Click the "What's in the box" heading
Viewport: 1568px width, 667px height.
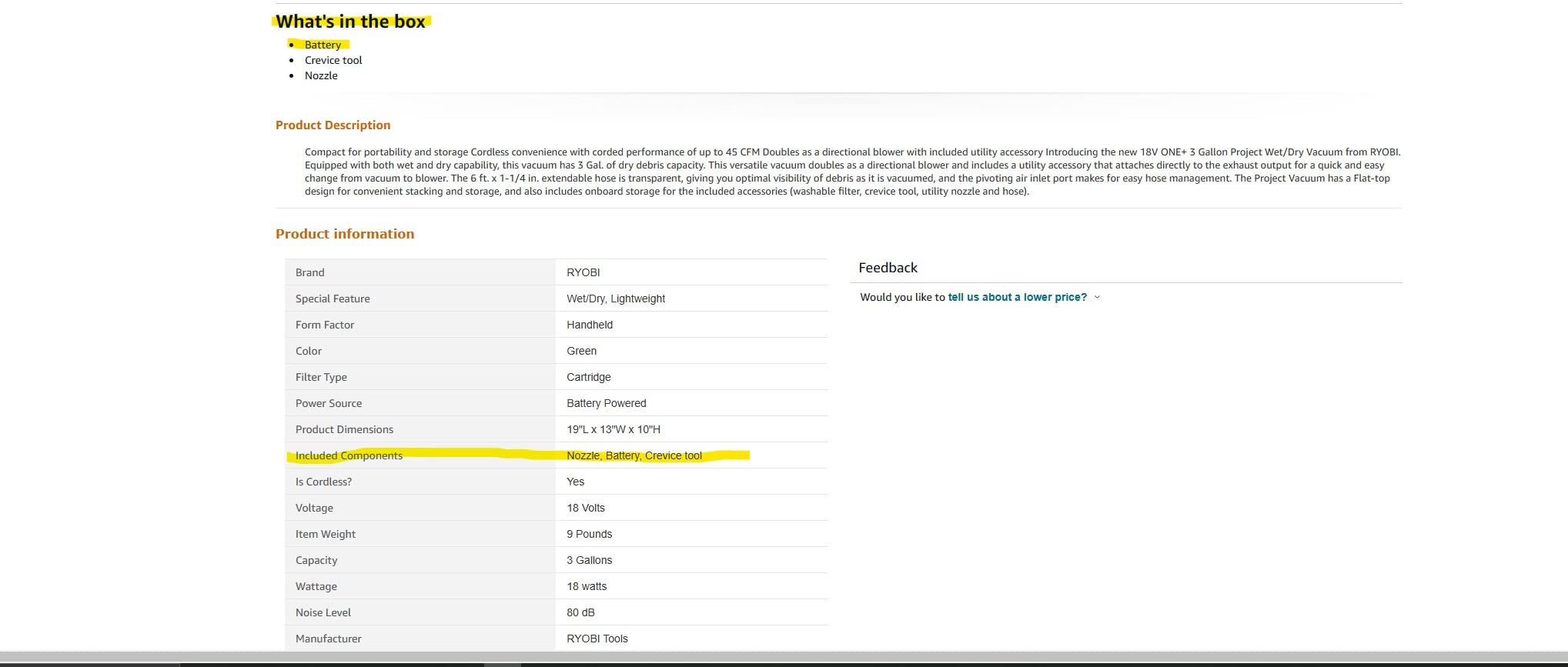click(350, 22)
